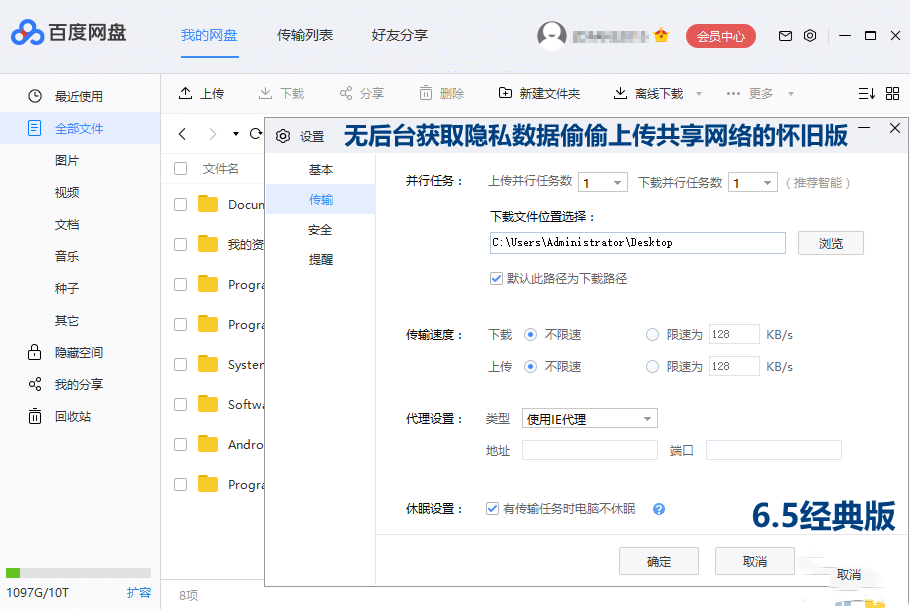Select 图片 category in sidebar
This screenshot has width=910, height=609.
click(x=67, y=160)
